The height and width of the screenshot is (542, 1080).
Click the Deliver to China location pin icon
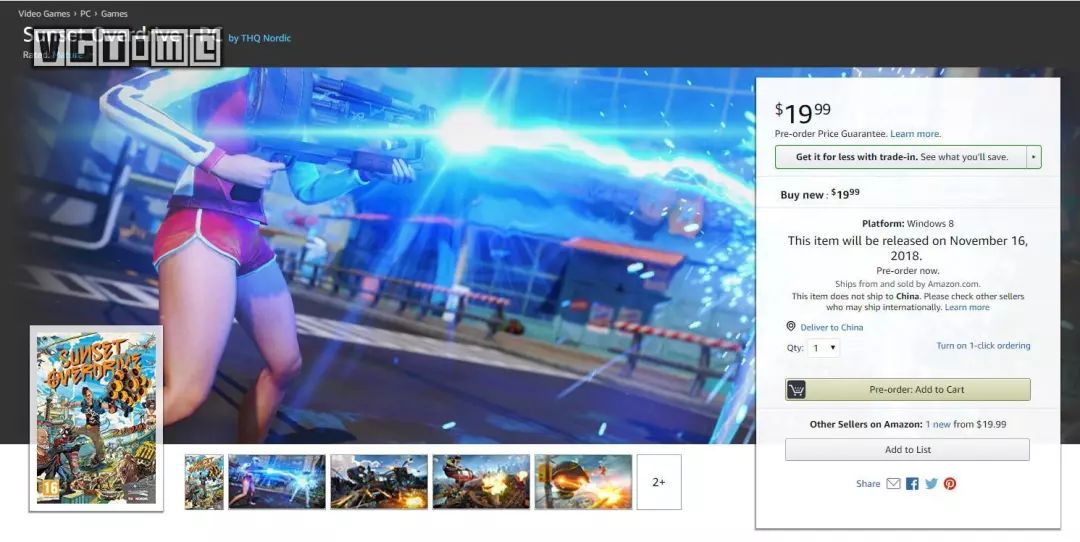pos(791,326)
